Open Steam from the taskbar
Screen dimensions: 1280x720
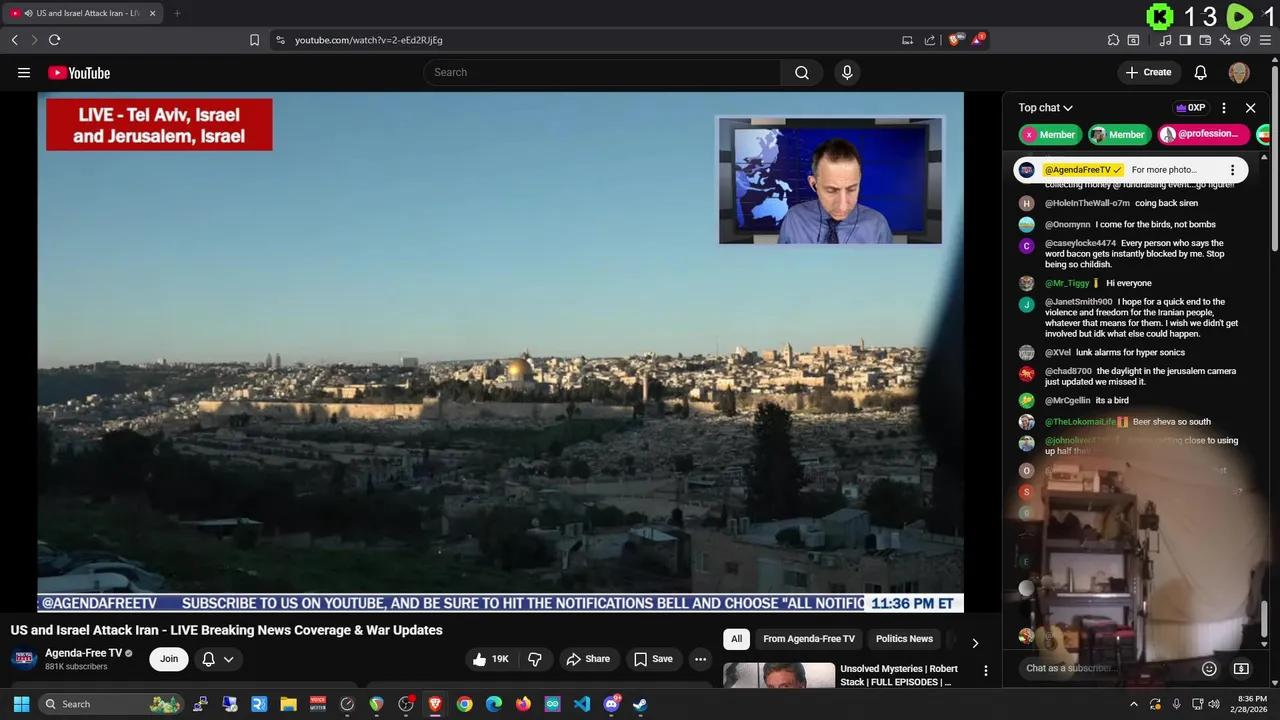coord(640,704)
